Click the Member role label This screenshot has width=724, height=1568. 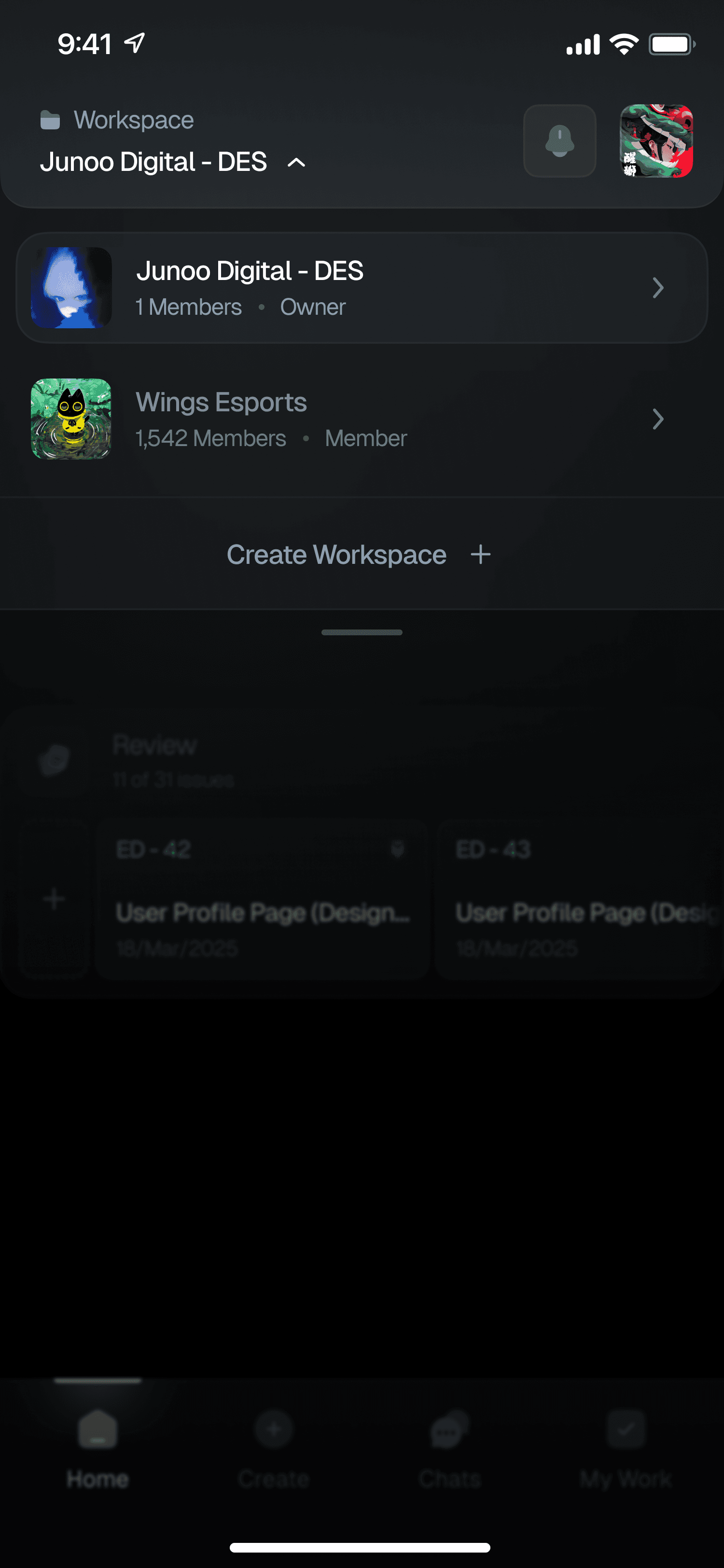click(x=366, y=438)
